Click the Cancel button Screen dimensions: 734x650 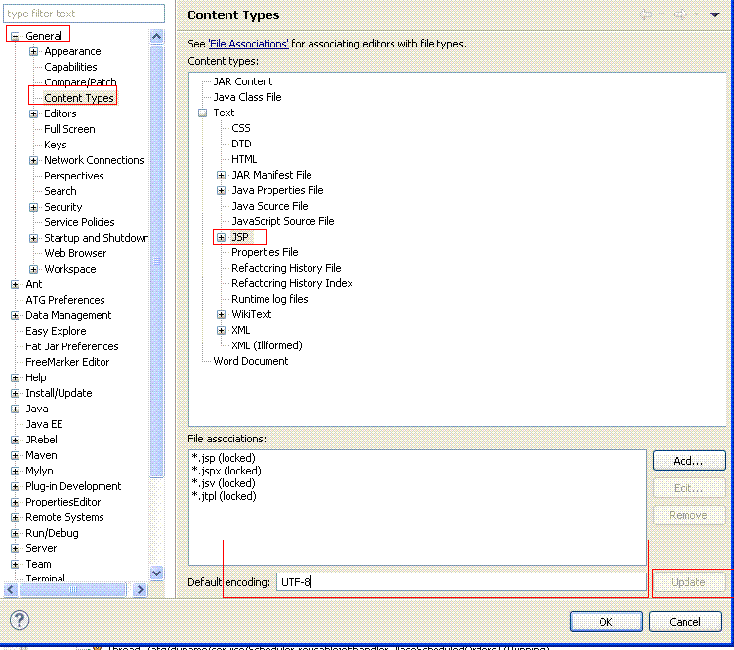pos(685,621)
